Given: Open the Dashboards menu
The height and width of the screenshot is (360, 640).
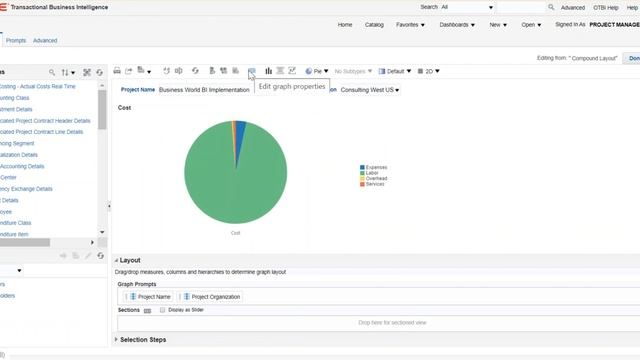Looking at the screenshot, I should (x=457, y=25).
